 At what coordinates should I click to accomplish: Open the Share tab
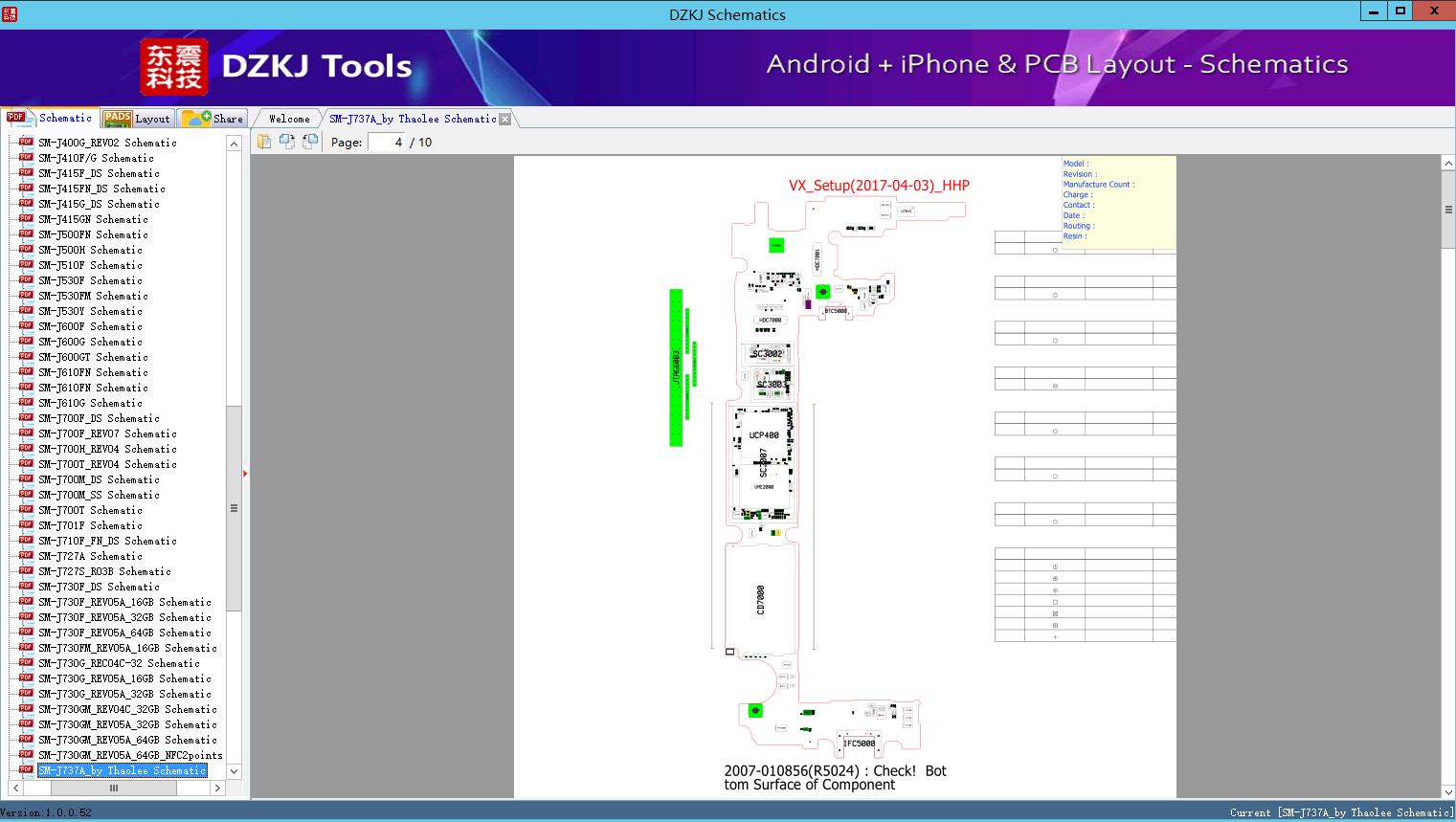(x=213, y=119)
